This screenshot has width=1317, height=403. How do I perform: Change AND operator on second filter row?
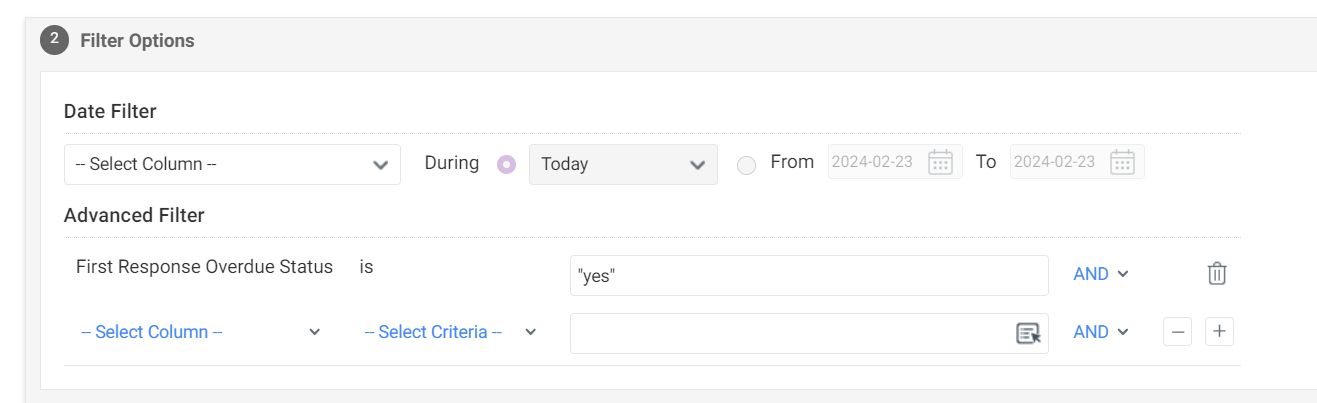tap(1100, 332)
